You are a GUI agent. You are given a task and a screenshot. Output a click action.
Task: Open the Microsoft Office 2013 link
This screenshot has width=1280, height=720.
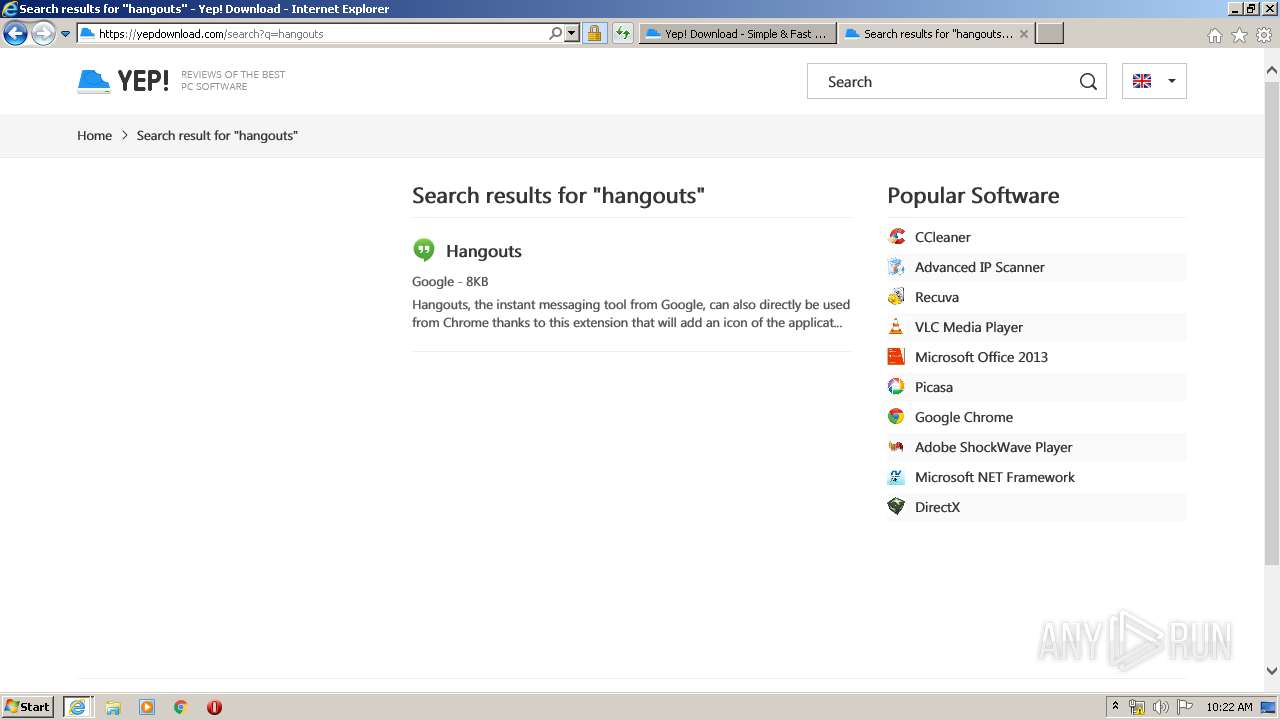981,357
